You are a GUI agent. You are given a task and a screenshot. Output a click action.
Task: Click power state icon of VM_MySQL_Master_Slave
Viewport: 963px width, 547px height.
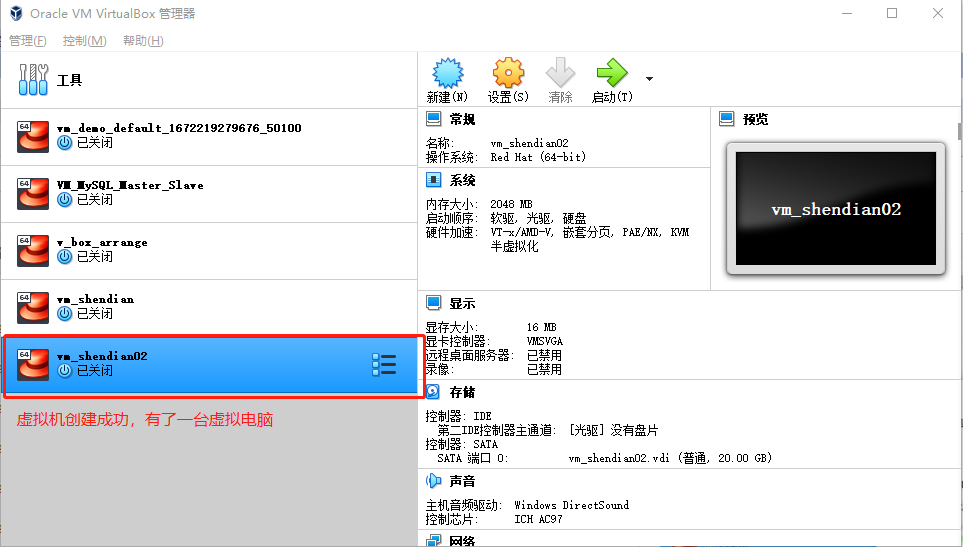click(x=64, y=200)
